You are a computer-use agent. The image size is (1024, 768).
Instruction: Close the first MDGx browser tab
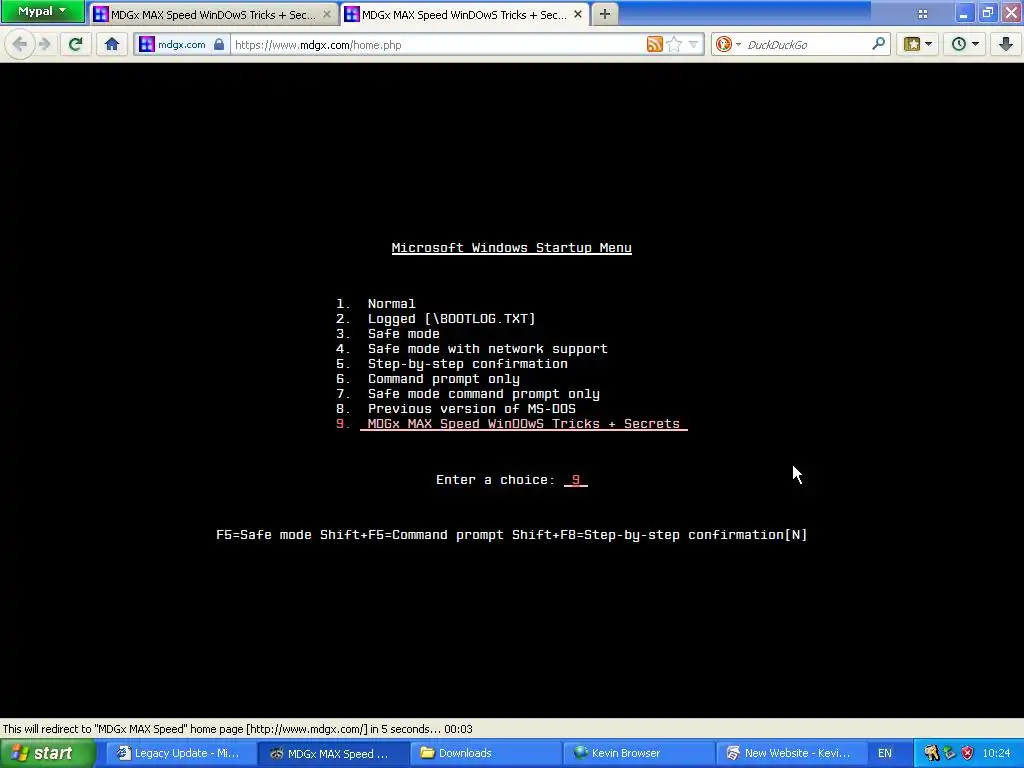click(x=327, y=14)
